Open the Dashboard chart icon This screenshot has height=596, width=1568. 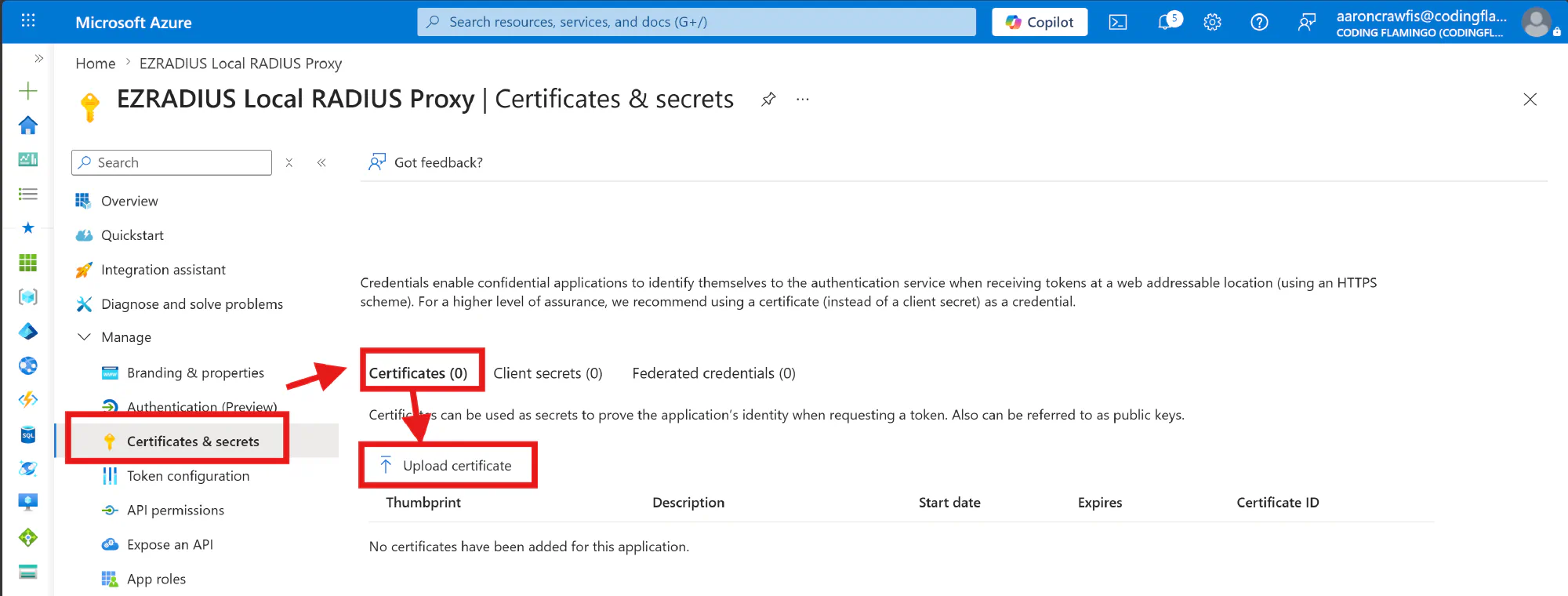[x=28, y=159]
